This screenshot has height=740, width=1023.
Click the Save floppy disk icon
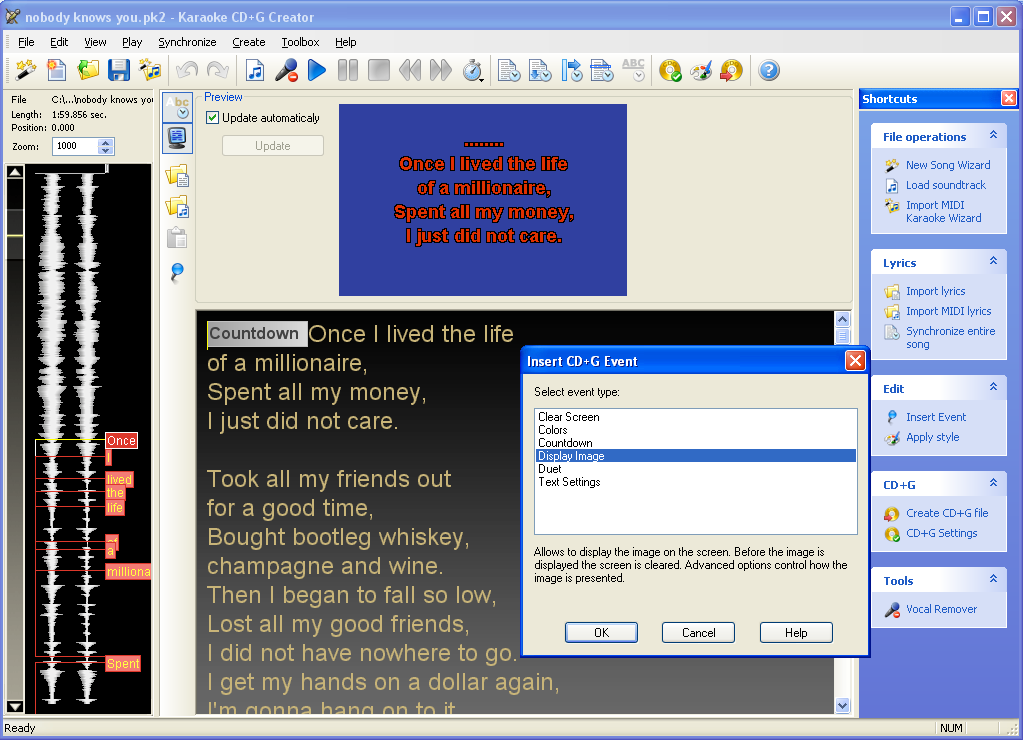pos(119,70)
